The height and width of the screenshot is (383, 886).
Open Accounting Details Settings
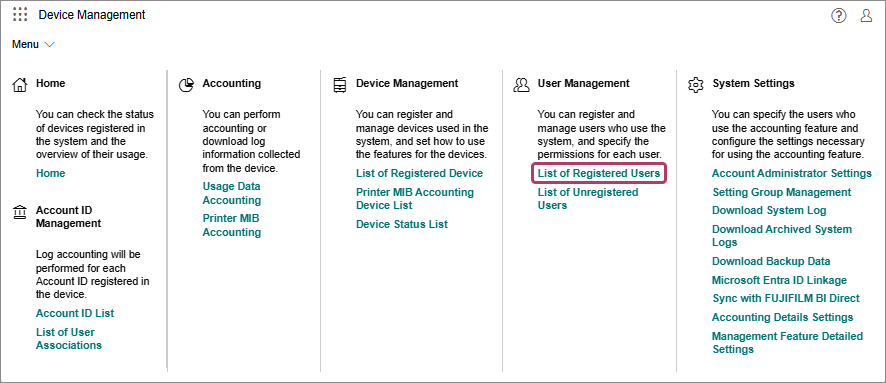point(782,317)
